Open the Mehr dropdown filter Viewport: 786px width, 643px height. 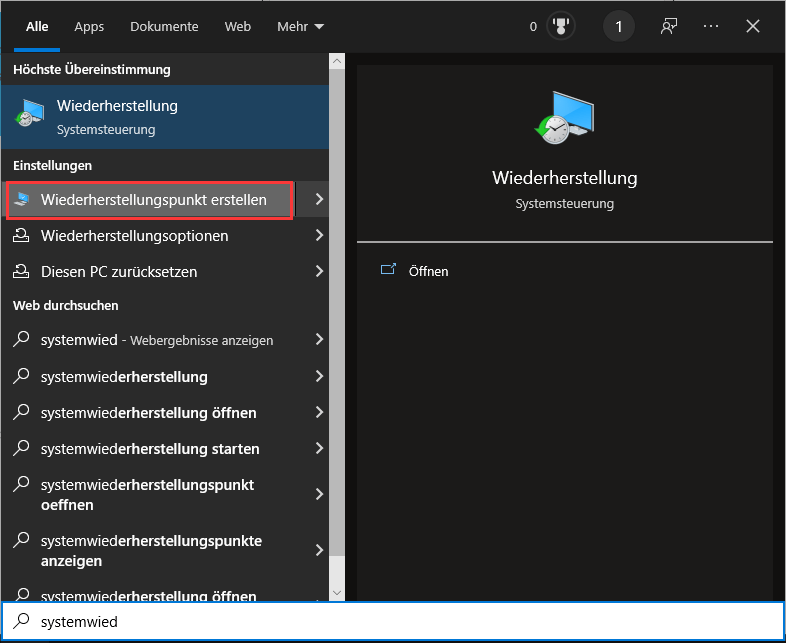tap(301, 27)
